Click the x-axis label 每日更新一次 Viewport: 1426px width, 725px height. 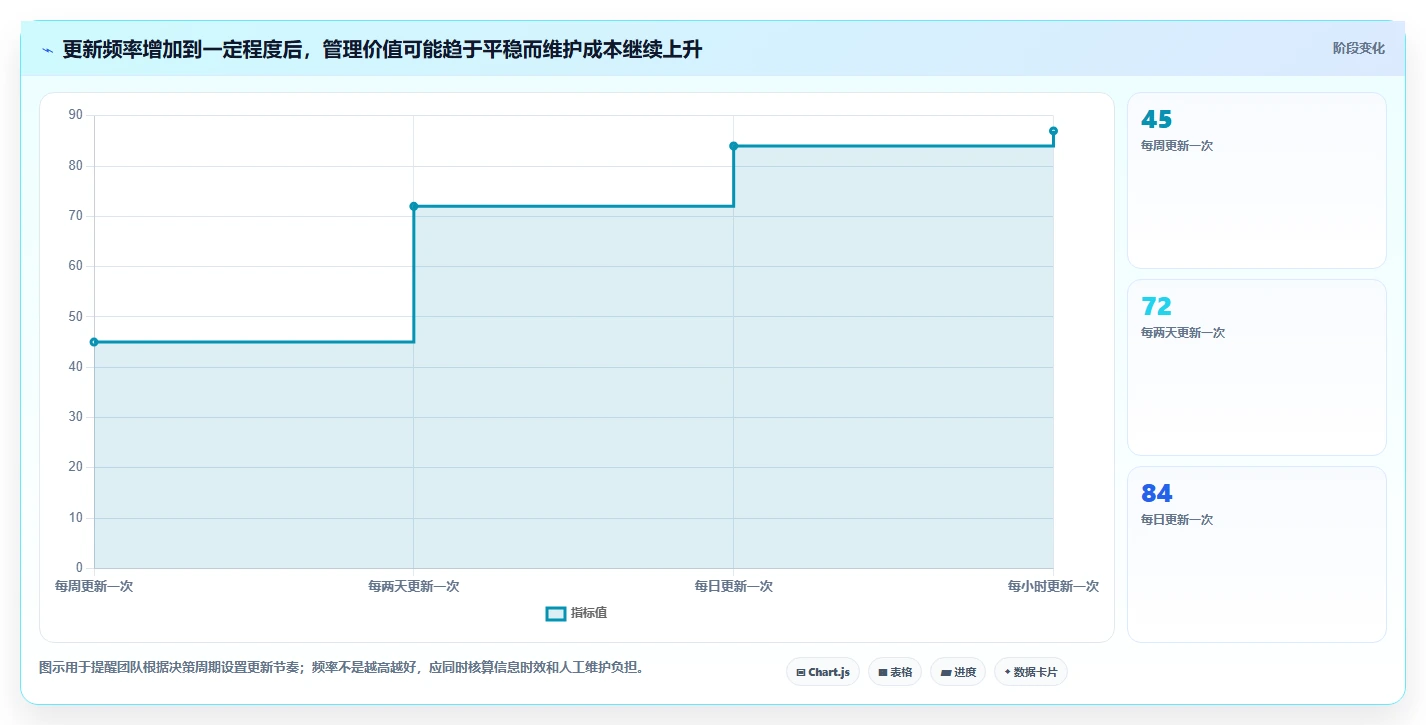[x=734, y=586]
